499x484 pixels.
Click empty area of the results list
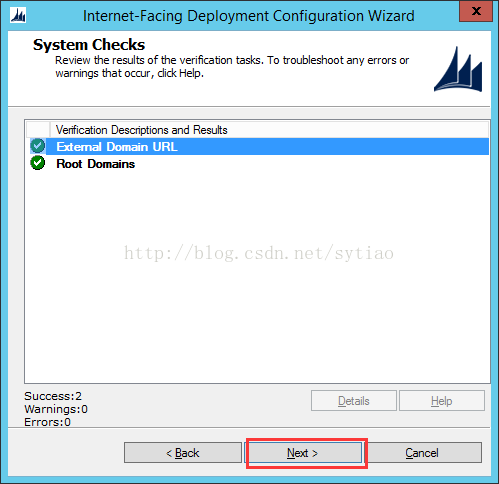257,277
